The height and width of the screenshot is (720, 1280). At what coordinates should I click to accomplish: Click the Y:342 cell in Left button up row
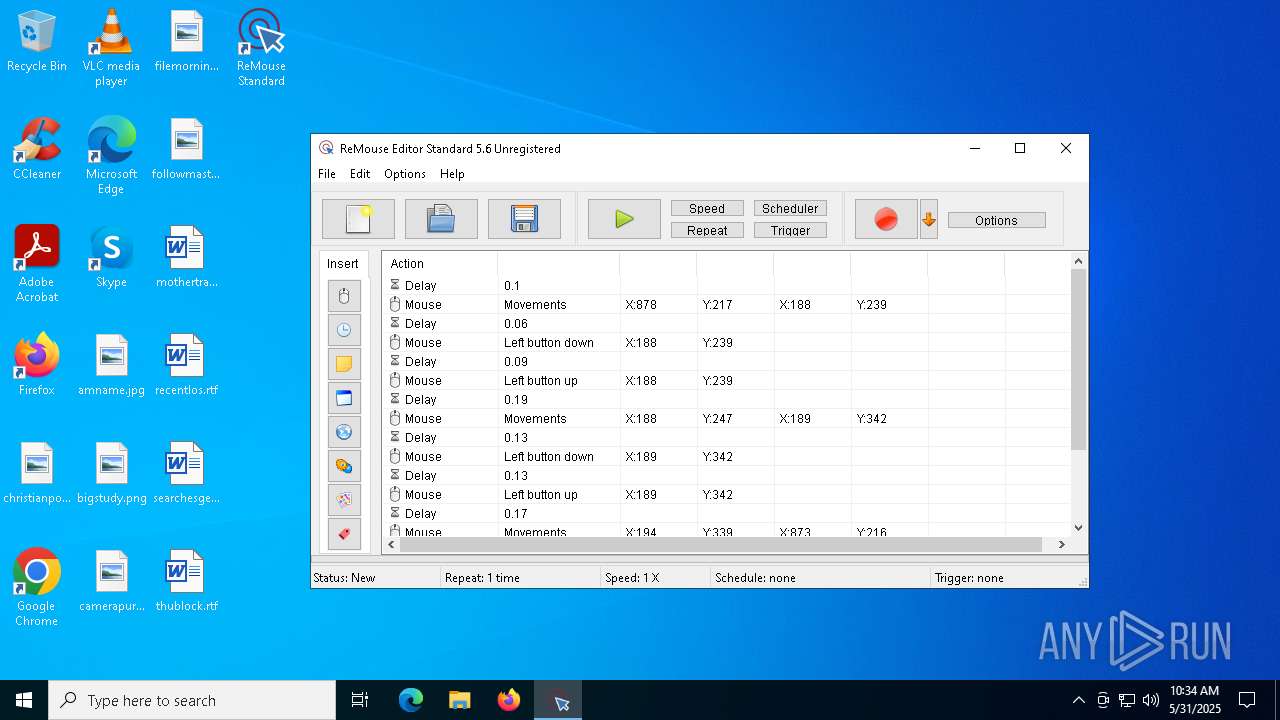[735, 495]
